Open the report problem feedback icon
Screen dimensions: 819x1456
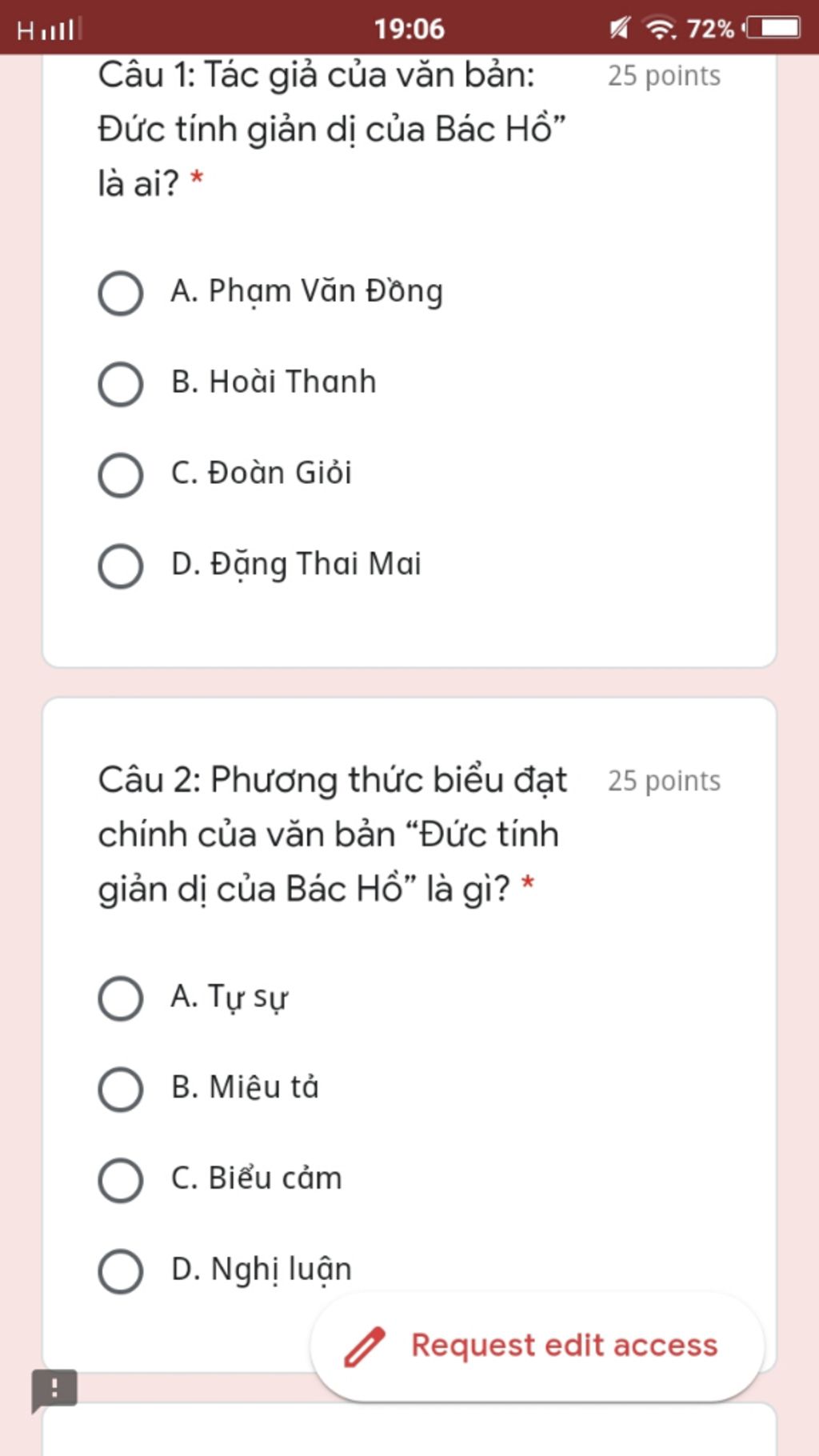click(x=54, y=1390)
